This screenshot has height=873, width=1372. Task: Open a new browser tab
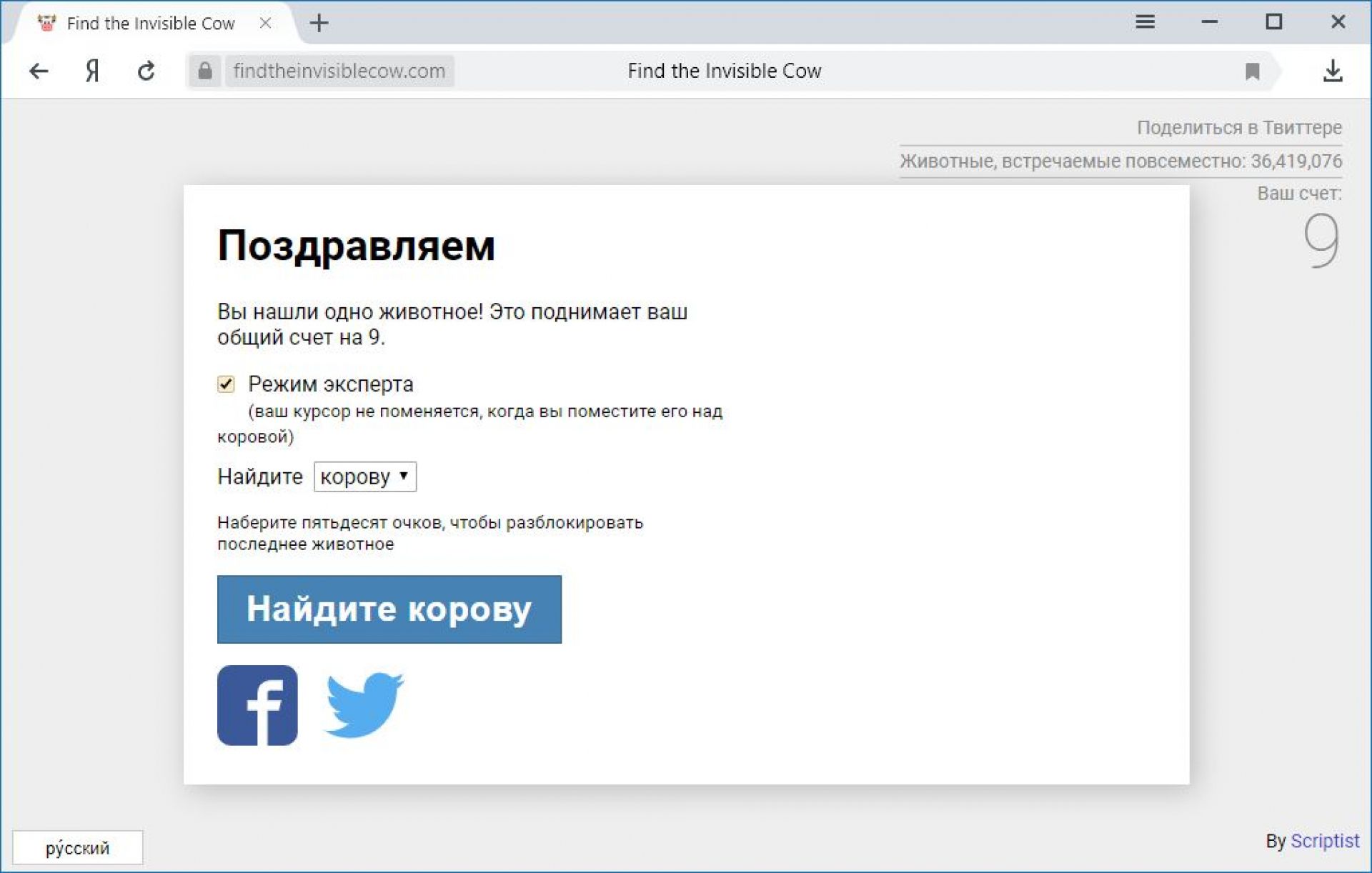pos(319,24)
